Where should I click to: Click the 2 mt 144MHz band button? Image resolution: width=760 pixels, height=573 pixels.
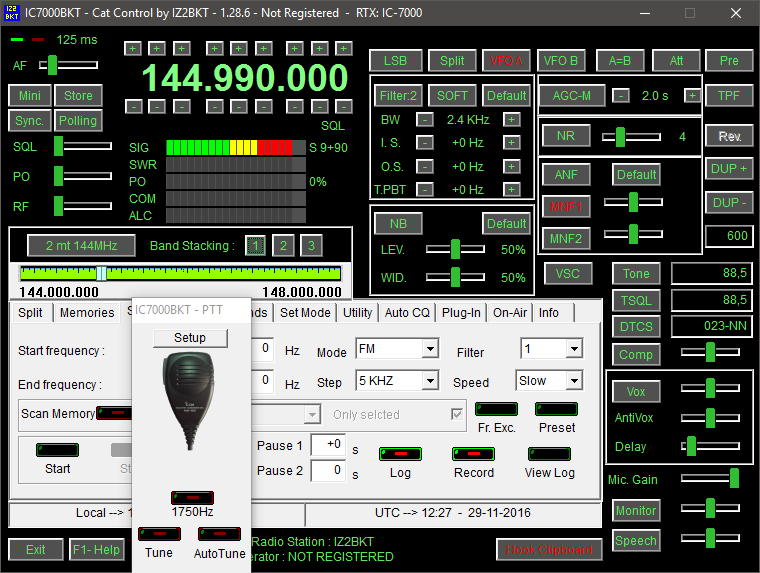click(x=81, y=245)
